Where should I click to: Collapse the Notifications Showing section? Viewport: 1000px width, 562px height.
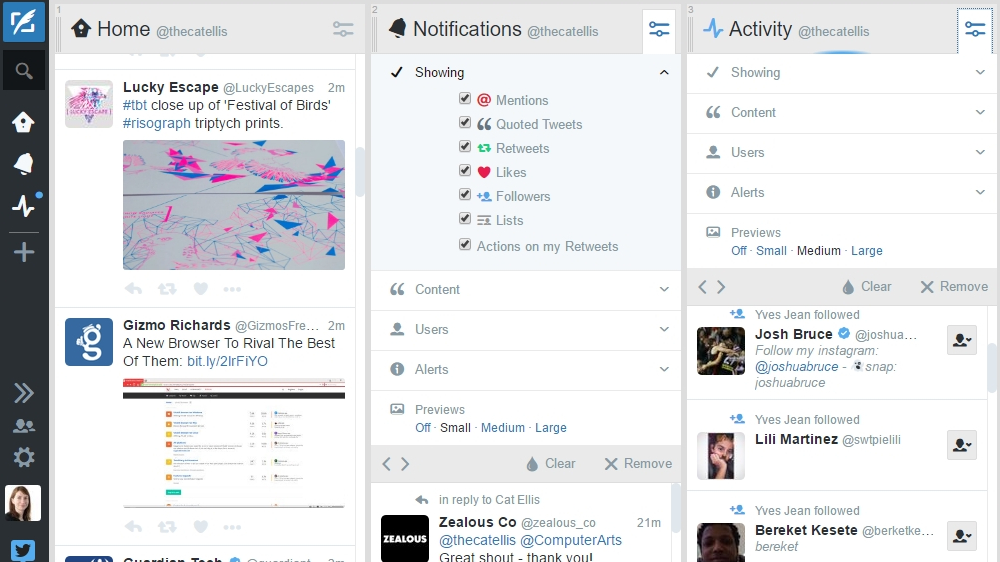(x=526, y=72)
